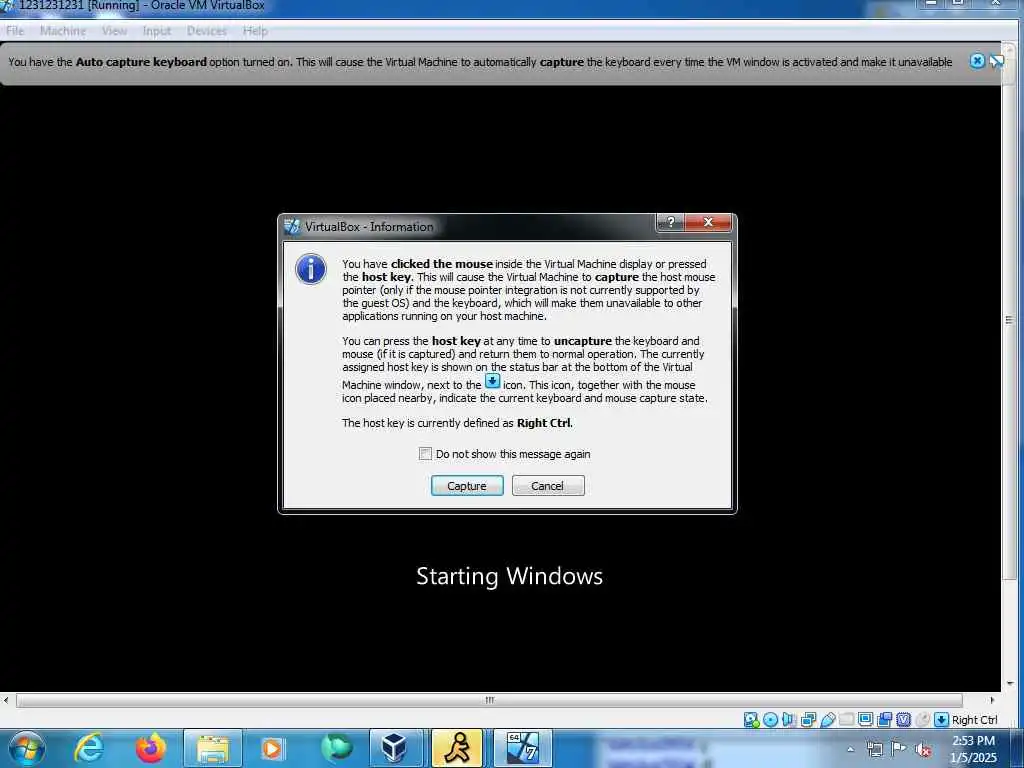
Task: Click the network adapters status icon
Action: 808,720
